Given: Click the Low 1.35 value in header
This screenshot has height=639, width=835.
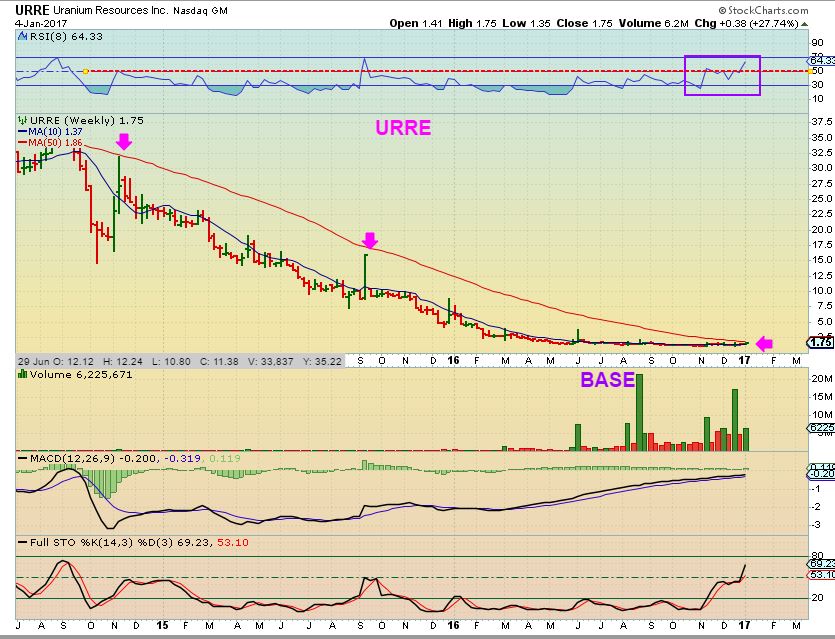Looking at the screenshot, I should pyautogui.click(x=526, y=23).
